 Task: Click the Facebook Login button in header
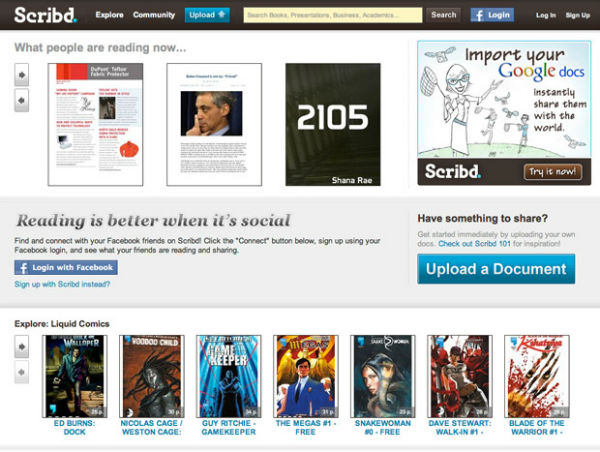[491, 15]
